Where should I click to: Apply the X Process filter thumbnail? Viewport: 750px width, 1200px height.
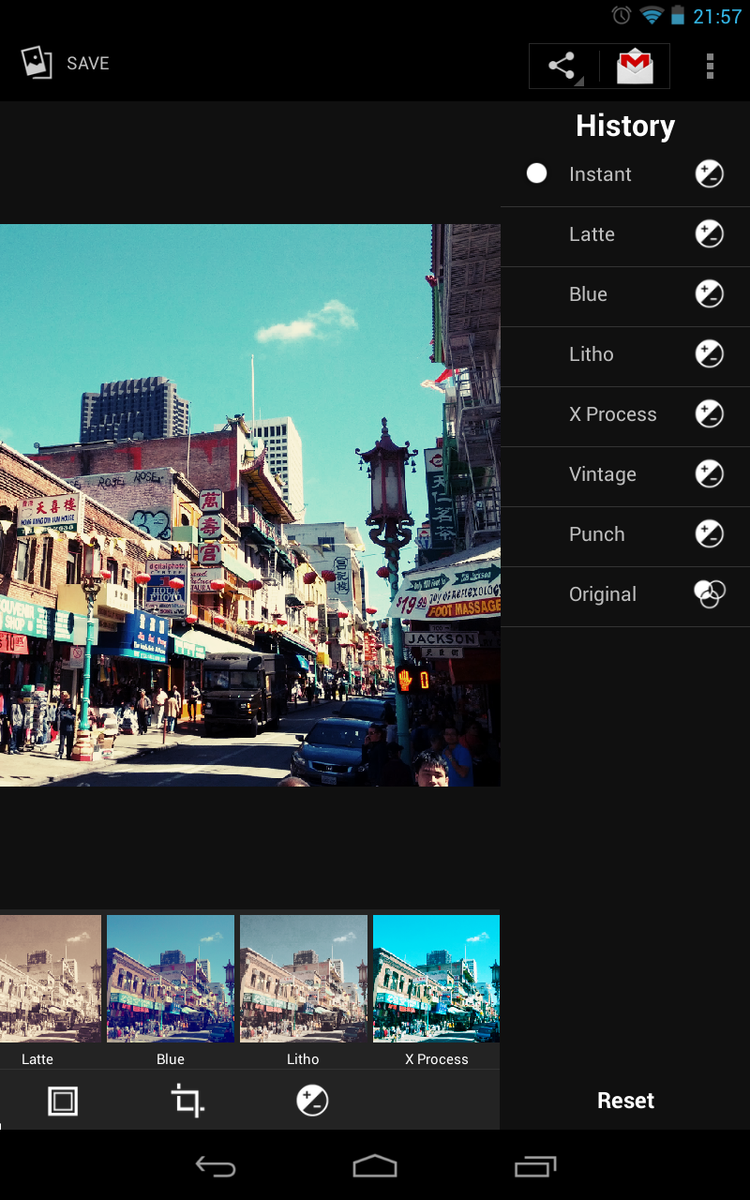click(x=436, y=980)
